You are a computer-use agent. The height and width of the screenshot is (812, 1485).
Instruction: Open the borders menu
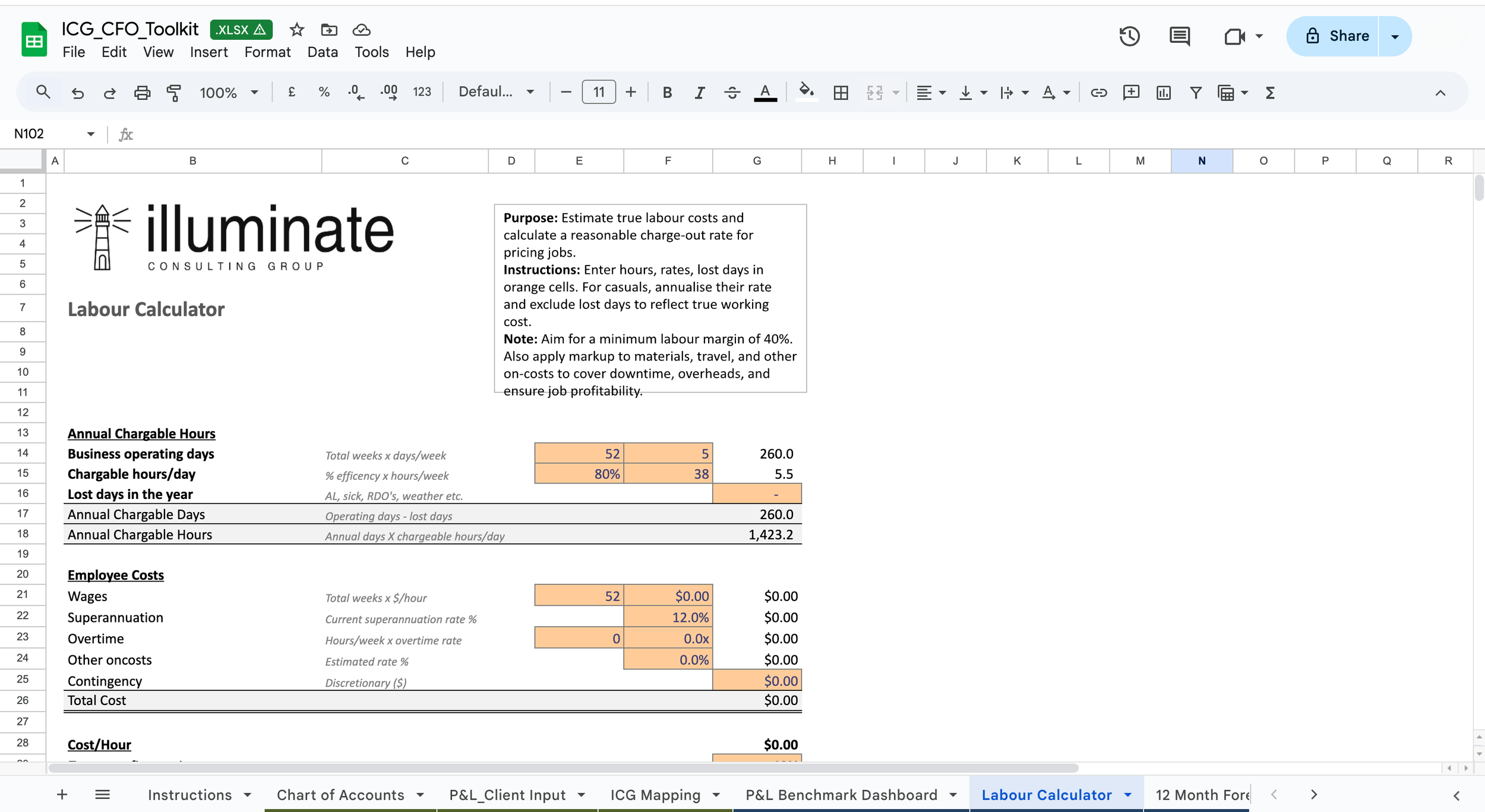(x=841, y=92)
